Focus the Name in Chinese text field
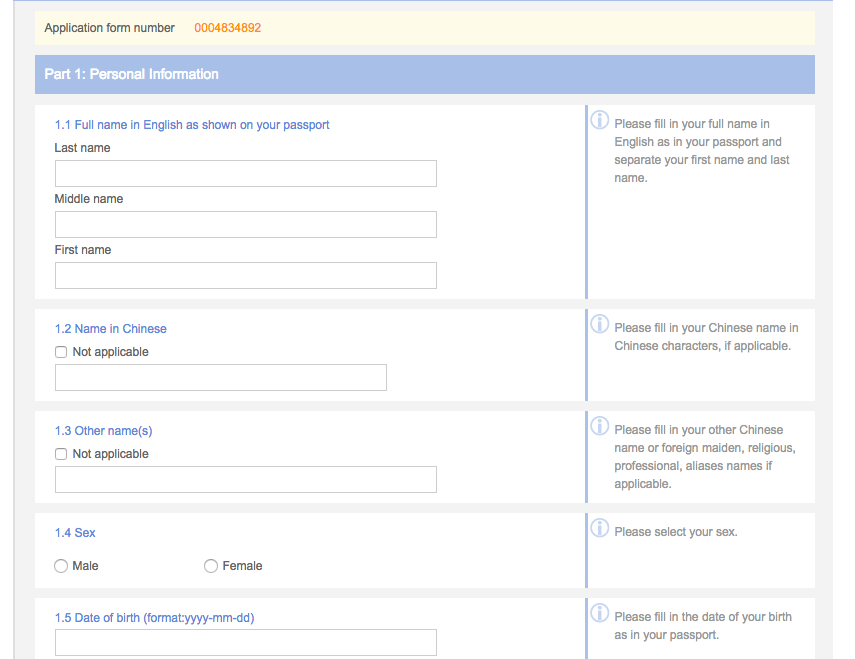 220,378
